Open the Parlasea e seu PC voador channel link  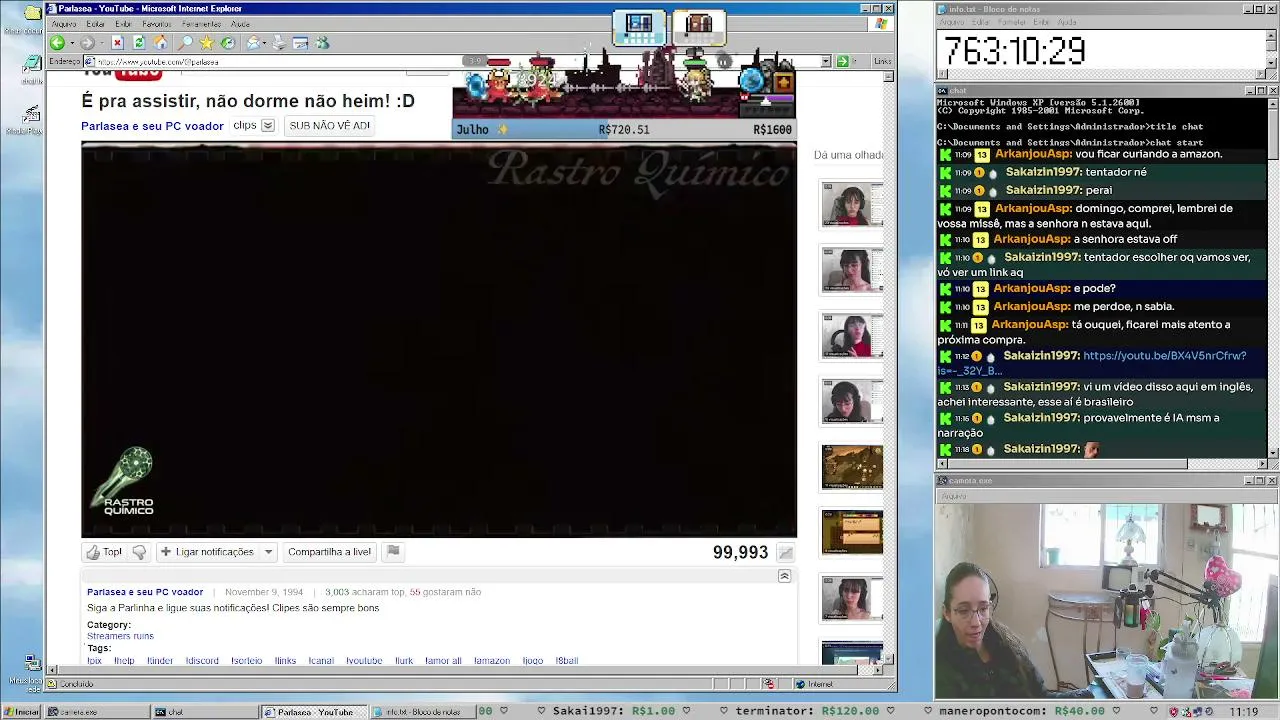point(152,126)
